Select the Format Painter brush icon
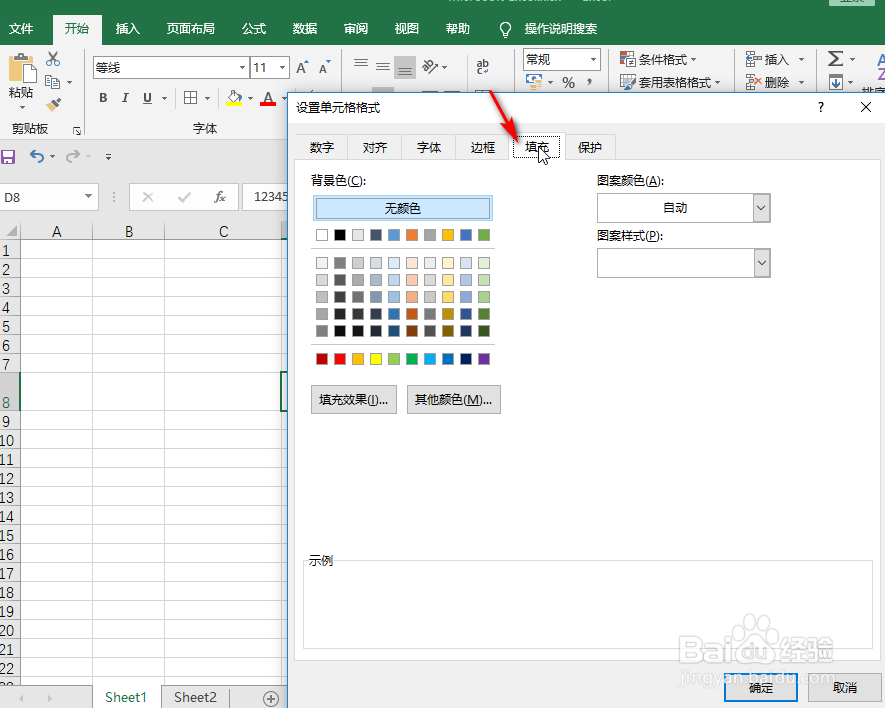The height and width of the screenshot is (708, 885). coord(53,104)
